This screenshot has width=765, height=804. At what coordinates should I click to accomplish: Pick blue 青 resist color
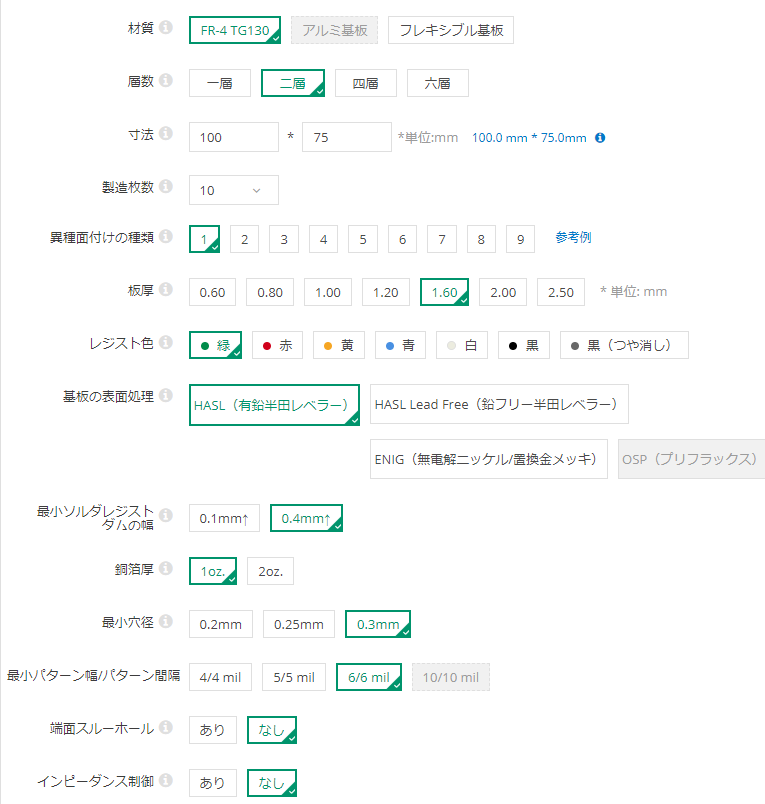[400, 345]
